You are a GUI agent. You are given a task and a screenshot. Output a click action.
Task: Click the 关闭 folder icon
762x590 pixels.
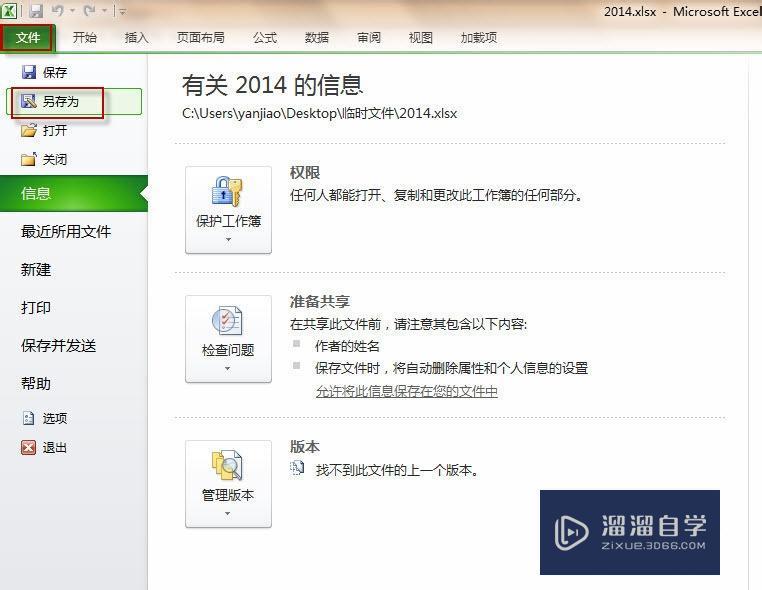click(x=29, y=159)
